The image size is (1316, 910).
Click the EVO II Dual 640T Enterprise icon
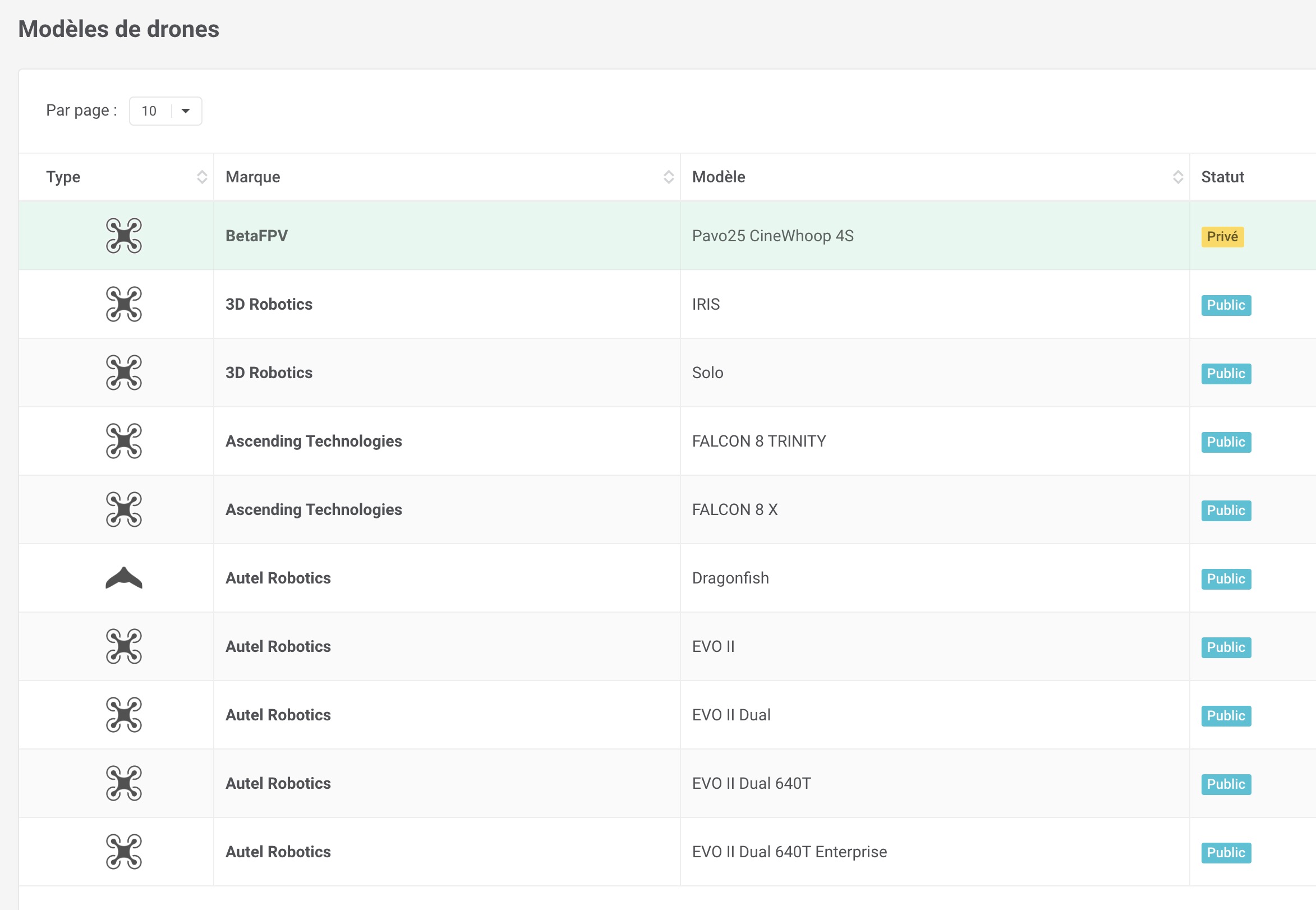tap(123, 851)
